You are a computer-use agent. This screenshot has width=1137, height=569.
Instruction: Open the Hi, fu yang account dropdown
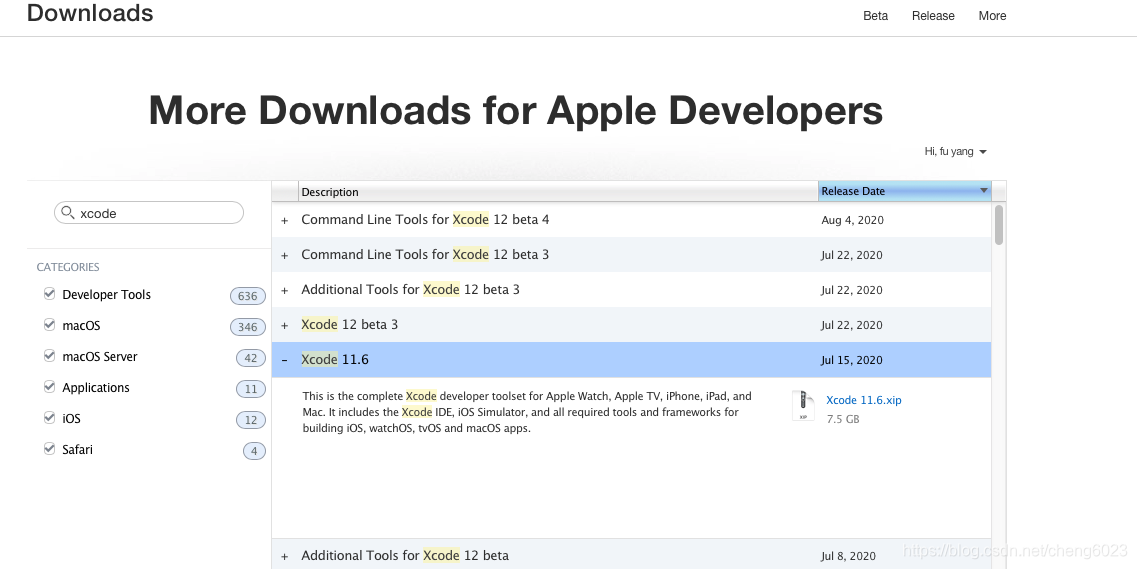pyautogui.click(x=956, y=151)
